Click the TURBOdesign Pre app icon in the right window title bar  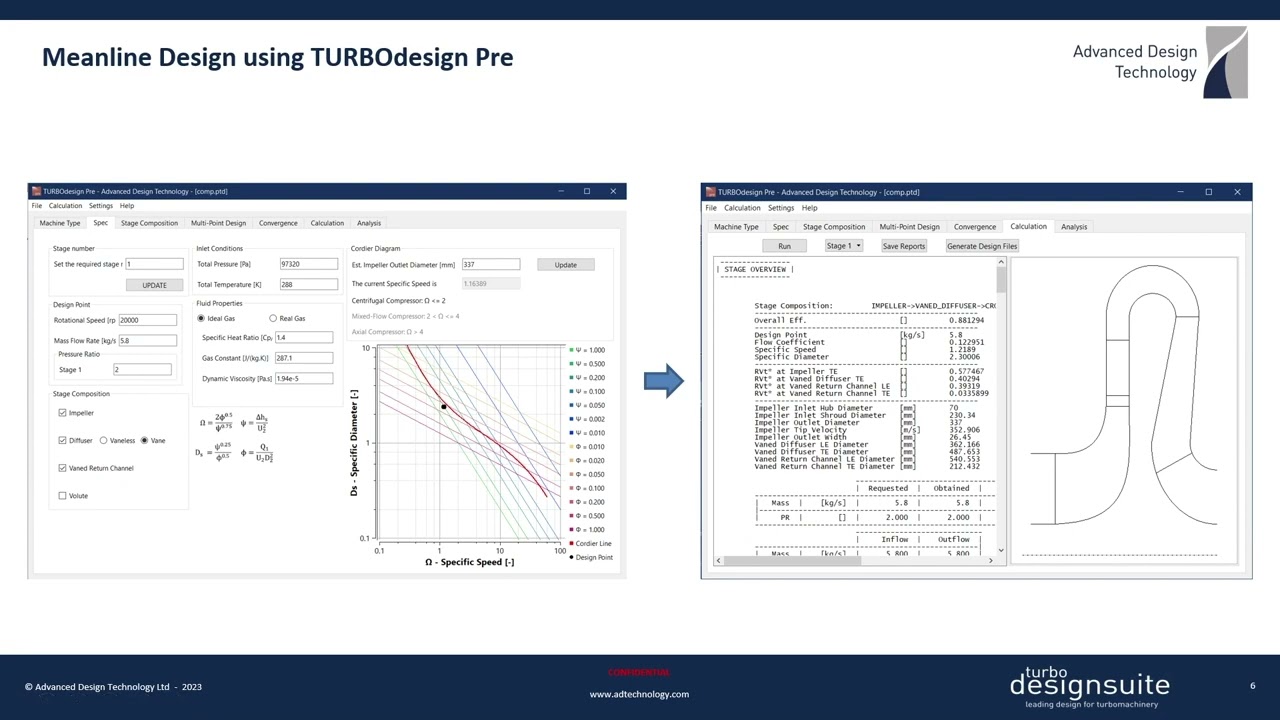coord(710,192)
